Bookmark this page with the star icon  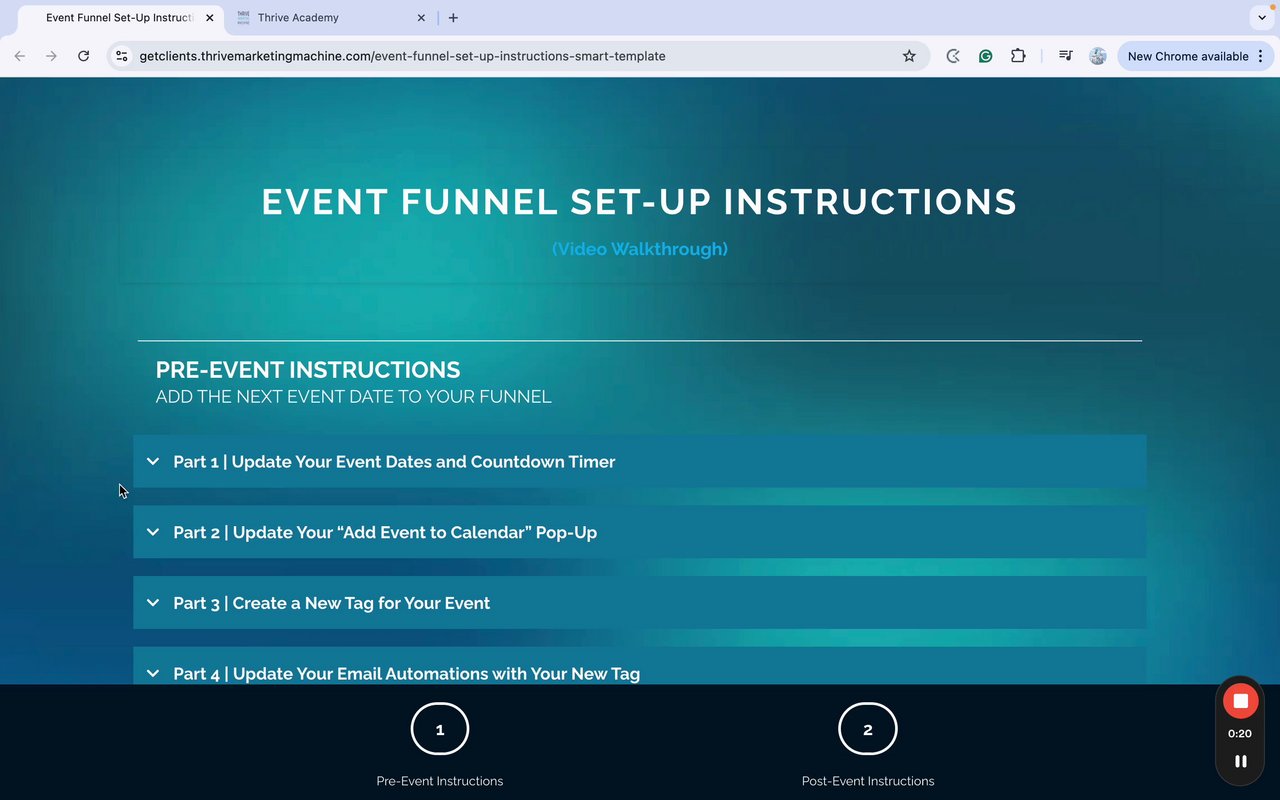909,56
